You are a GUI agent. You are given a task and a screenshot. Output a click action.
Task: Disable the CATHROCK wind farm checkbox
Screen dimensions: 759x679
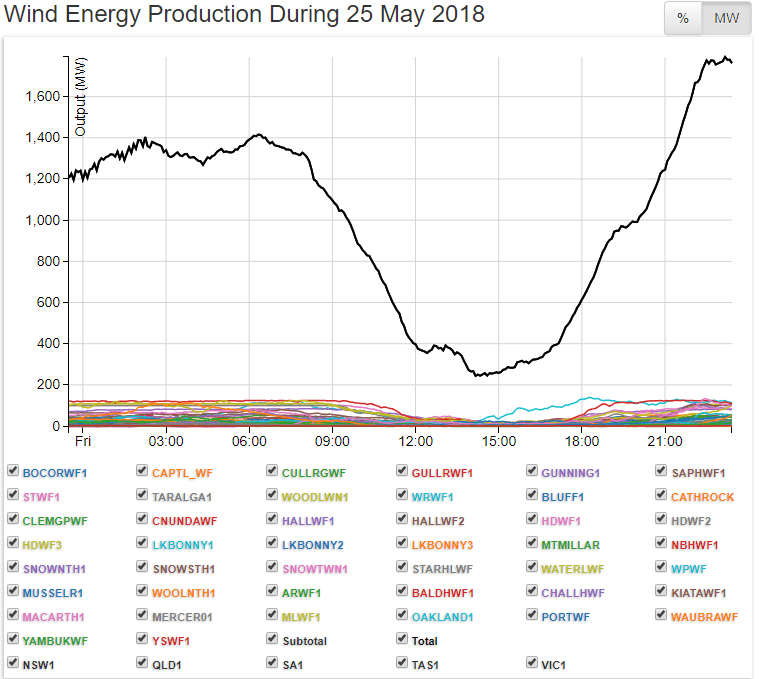[x=662, y=496]
